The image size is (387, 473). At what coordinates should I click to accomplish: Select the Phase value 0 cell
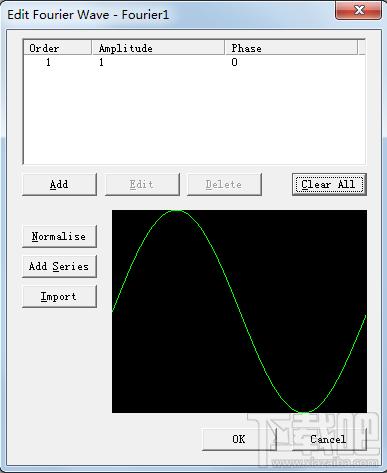pos(235,62)
